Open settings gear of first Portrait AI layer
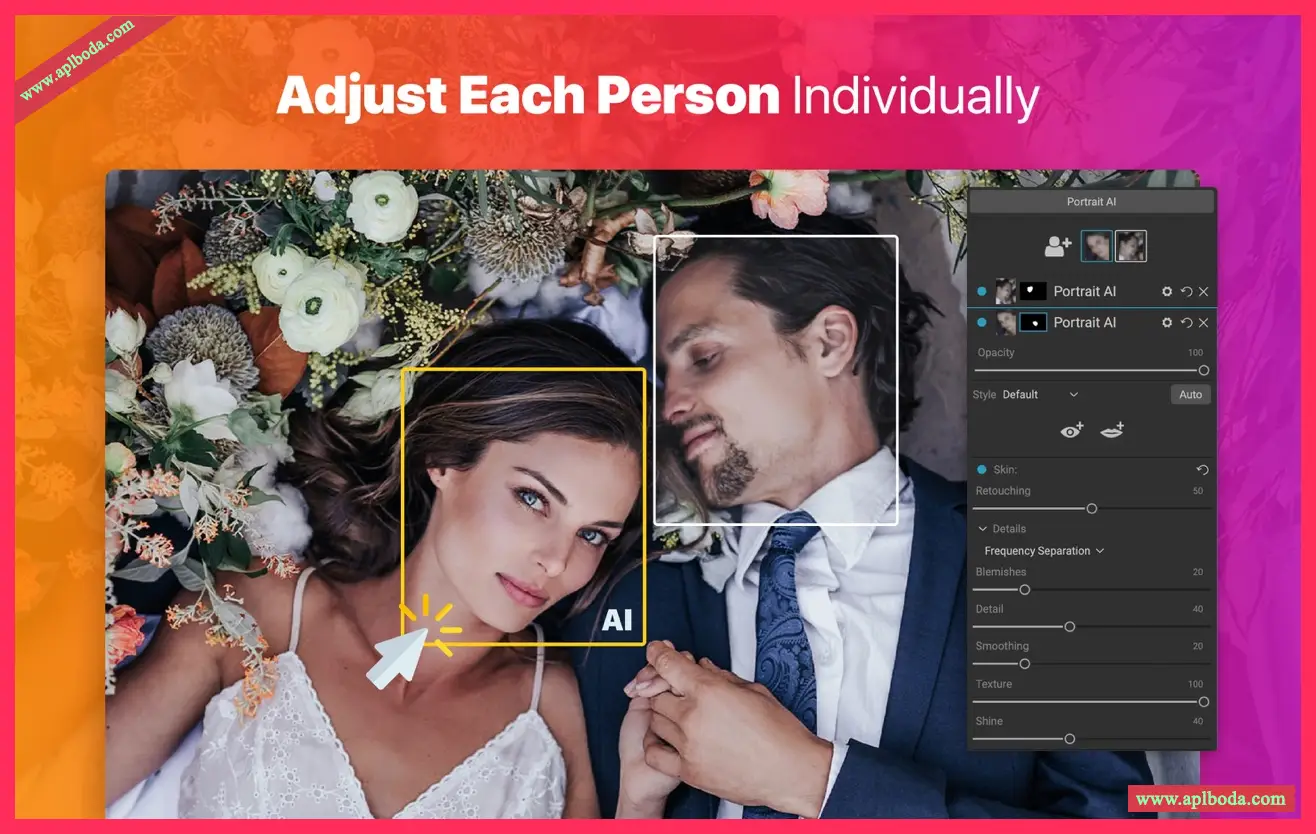Viewport: 1316px width, 834px height. 1167,292
